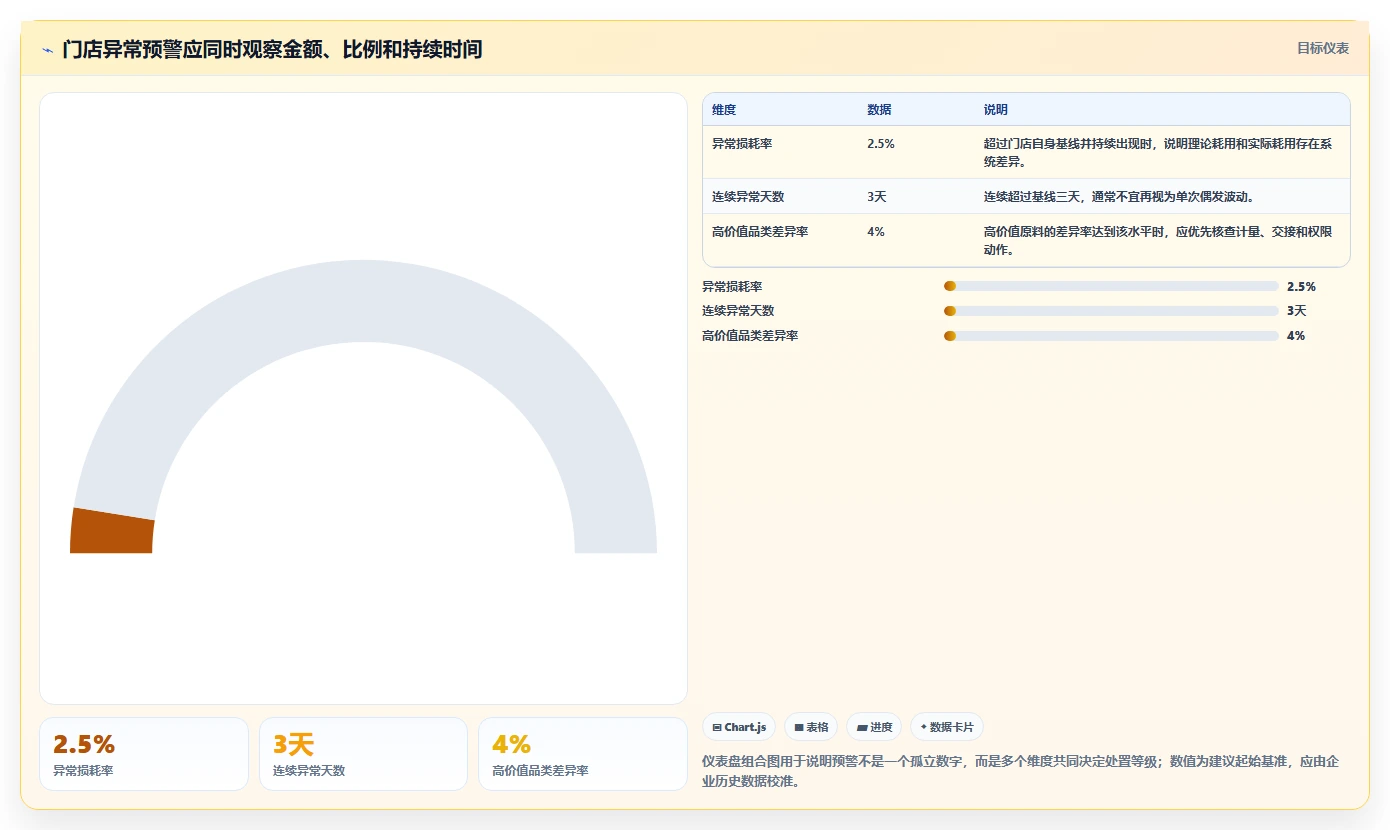This screenshot has height=830, width=1390.
Task: Select the Chart.js tag chip
Action: click(x=739, y=727)
